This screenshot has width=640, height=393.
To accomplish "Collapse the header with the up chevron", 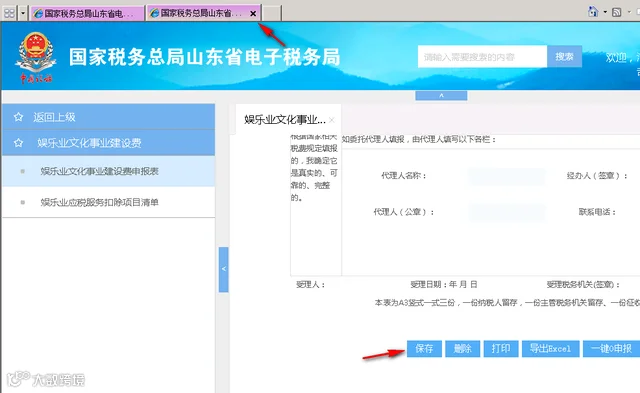I will click(441, 95).
